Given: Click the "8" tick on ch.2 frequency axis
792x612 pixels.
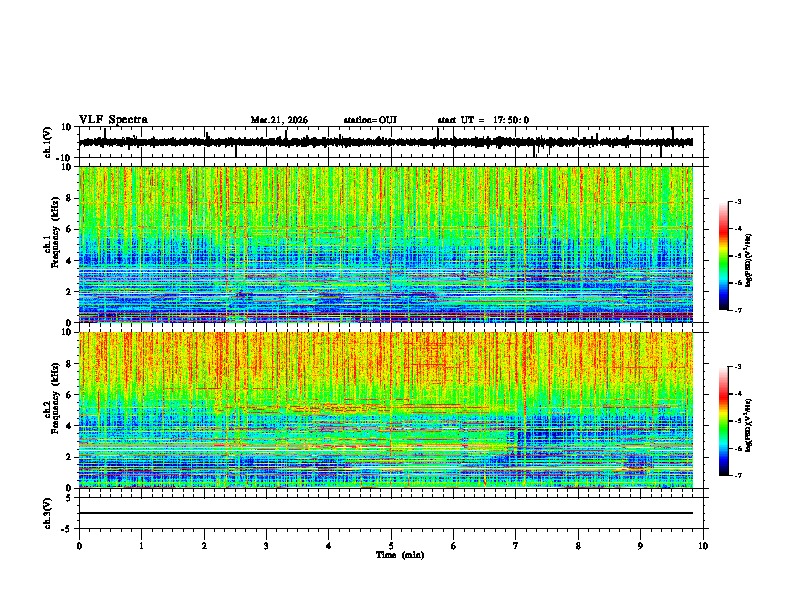Looking at the screenshot, I should [70, 364].
